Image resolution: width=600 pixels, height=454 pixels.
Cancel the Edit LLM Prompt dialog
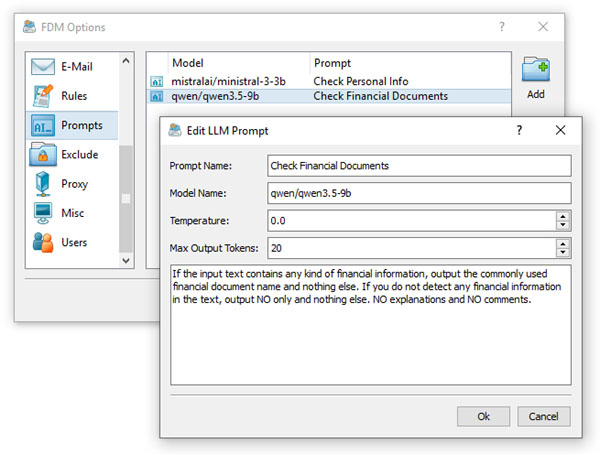click(544, 416)
